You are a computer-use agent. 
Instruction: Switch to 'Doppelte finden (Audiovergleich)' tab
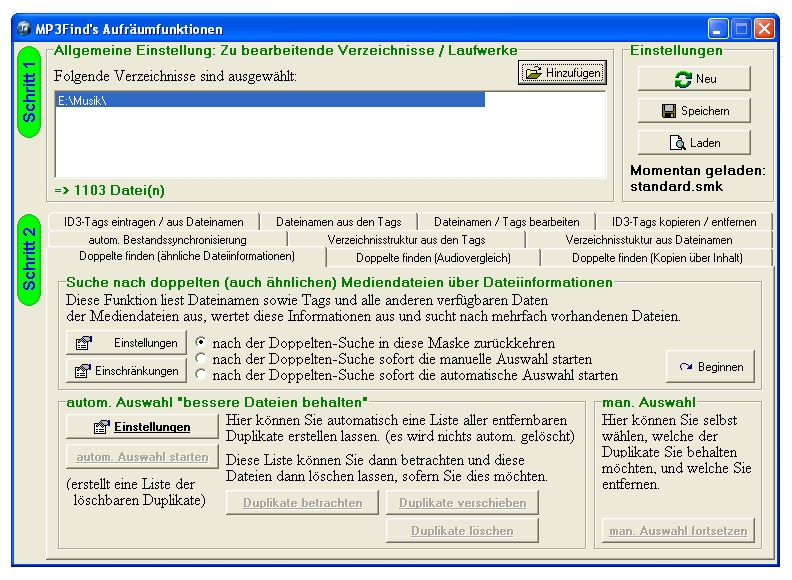433,258
